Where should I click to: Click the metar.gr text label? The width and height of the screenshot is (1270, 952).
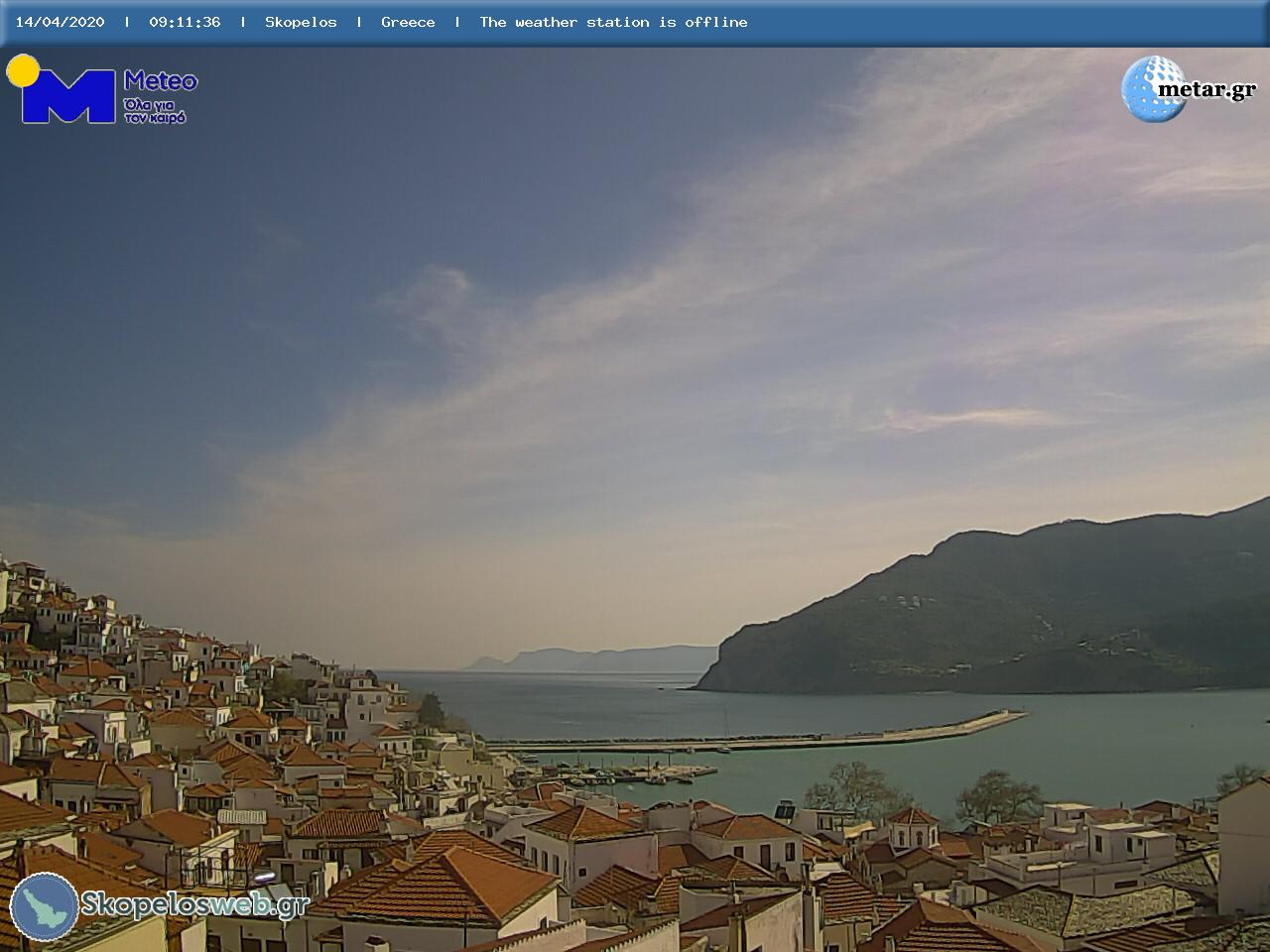(x=1206, y=90)
